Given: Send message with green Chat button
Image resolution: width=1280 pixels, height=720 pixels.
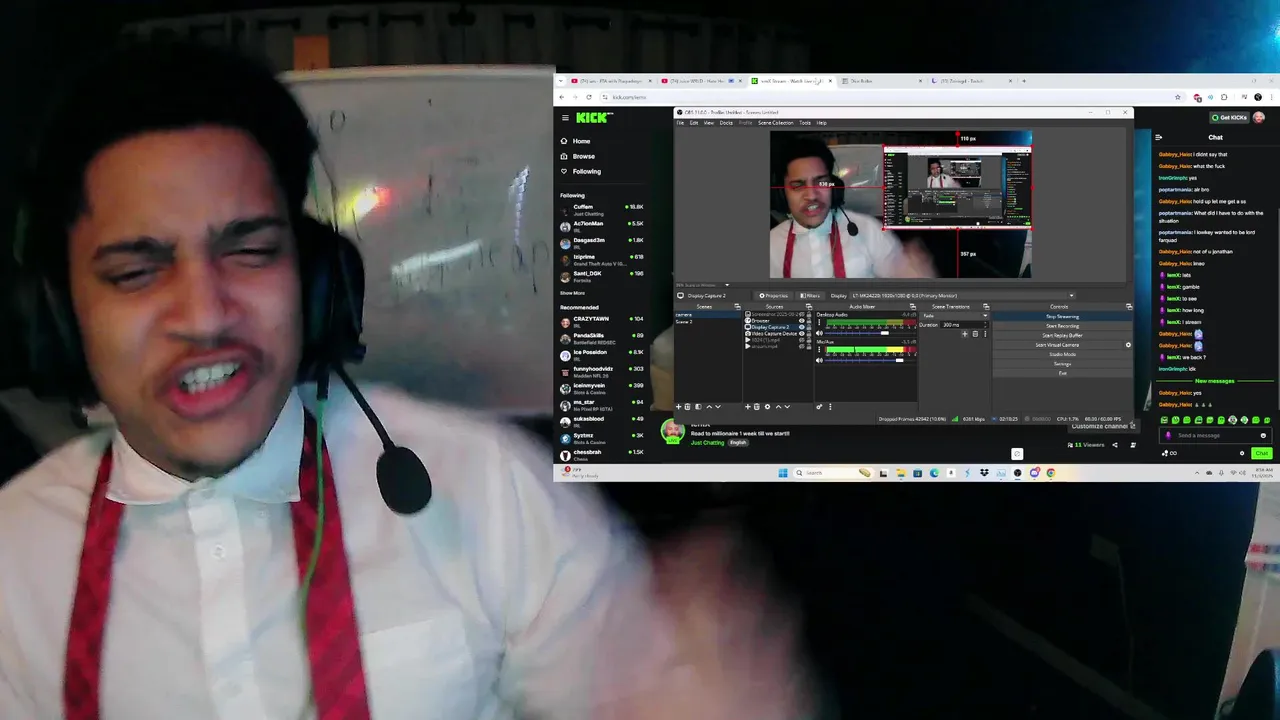Looking at the screenshot, I should 1262,453.
